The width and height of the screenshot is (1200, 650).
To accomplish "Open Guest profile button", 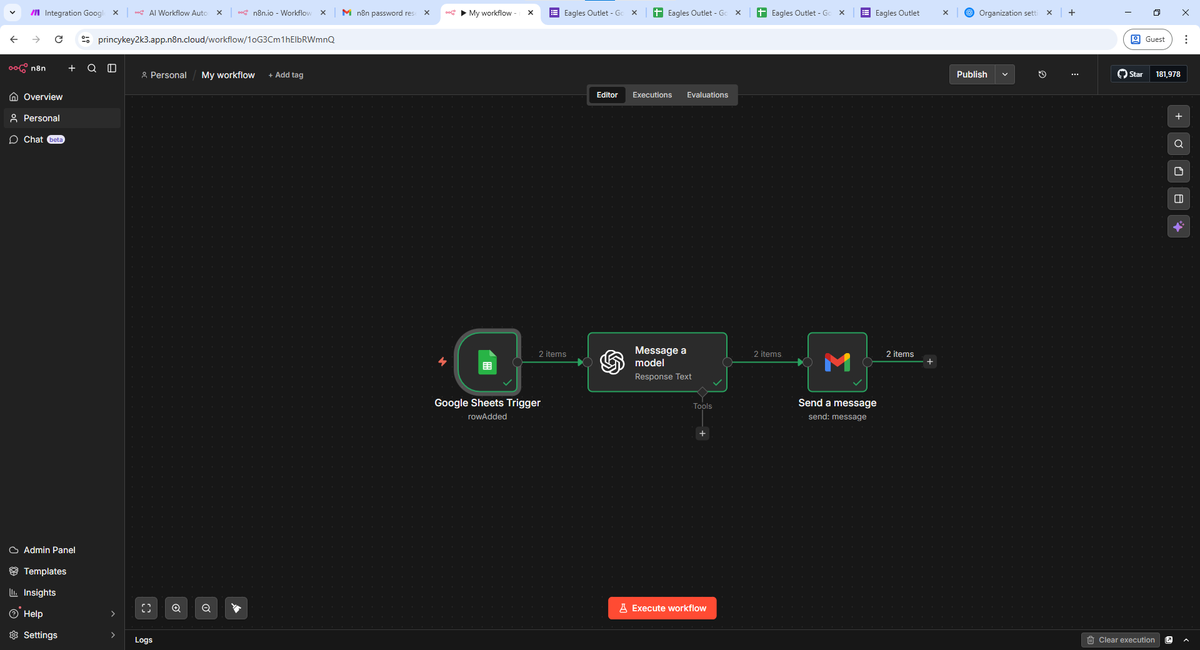I will tap(1148, 39).
